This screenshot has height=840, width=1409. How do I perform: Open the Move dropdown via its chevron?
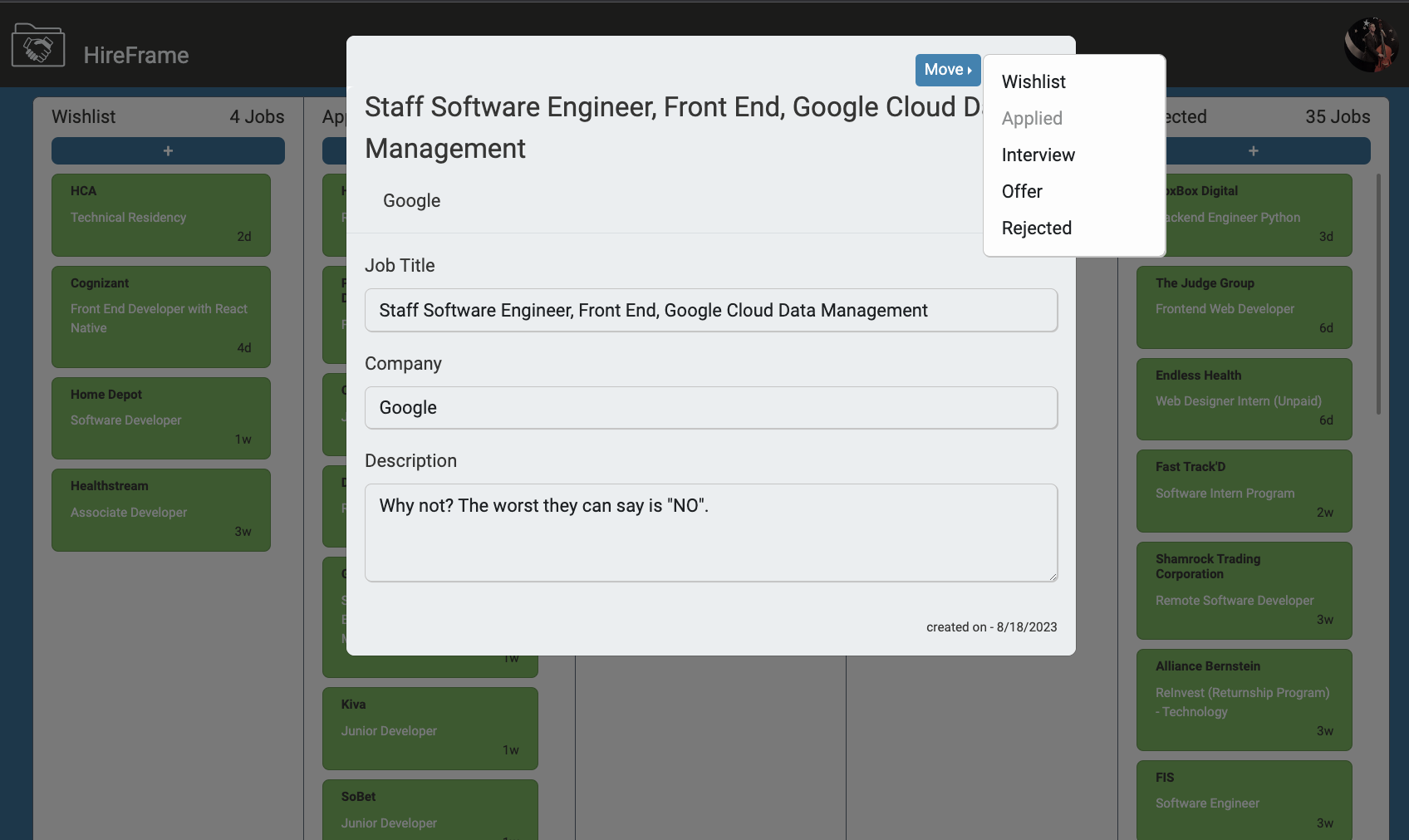(x=969, y=70)
